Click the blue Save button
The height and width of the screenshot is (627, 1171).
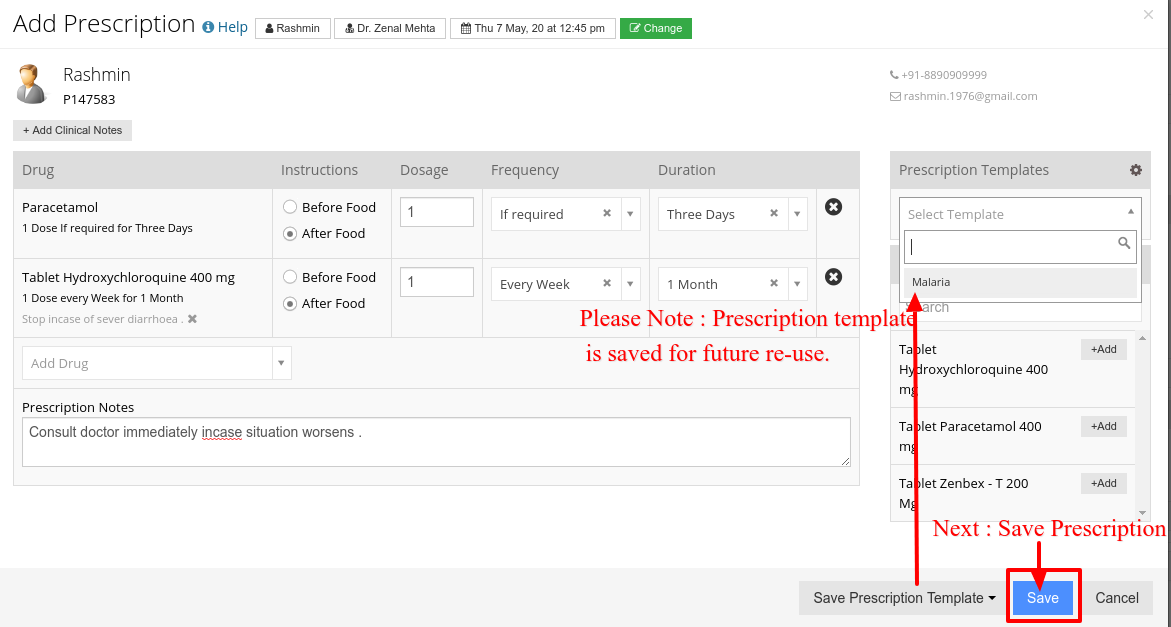tap(1043, 598)
